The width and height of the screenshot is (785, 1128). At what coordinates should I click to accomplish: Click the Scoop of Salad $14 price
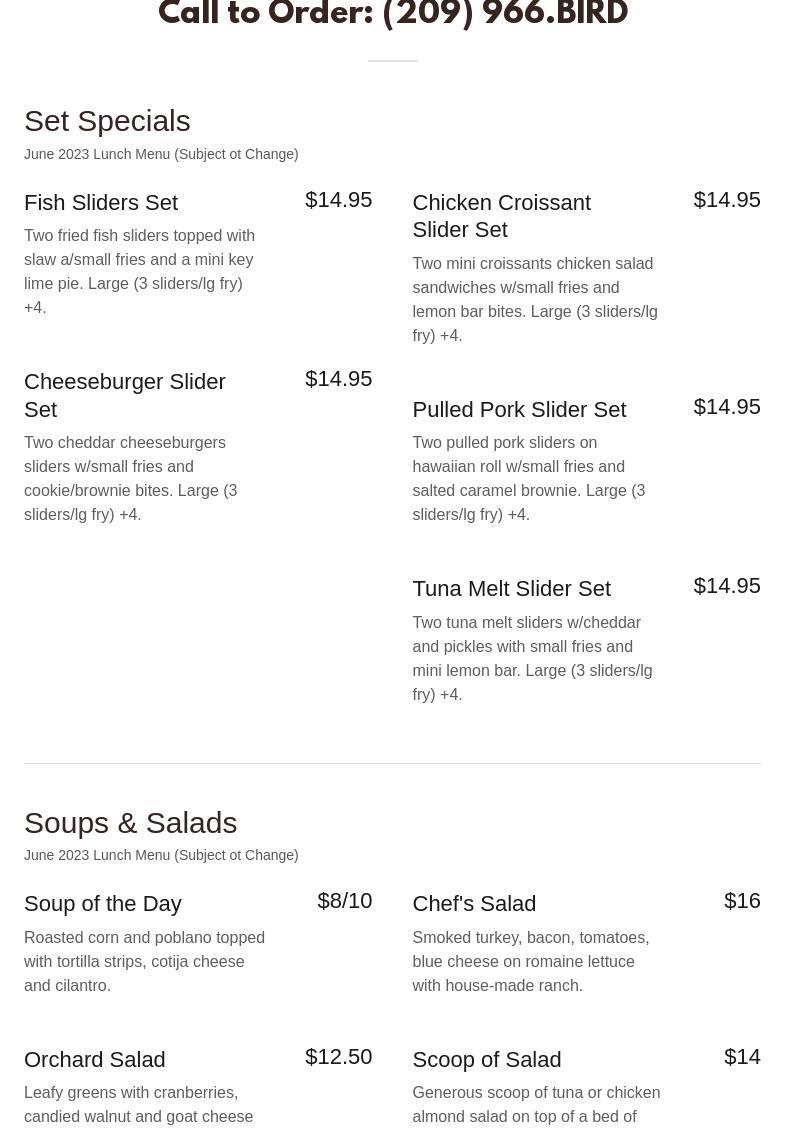point(742,1057)
